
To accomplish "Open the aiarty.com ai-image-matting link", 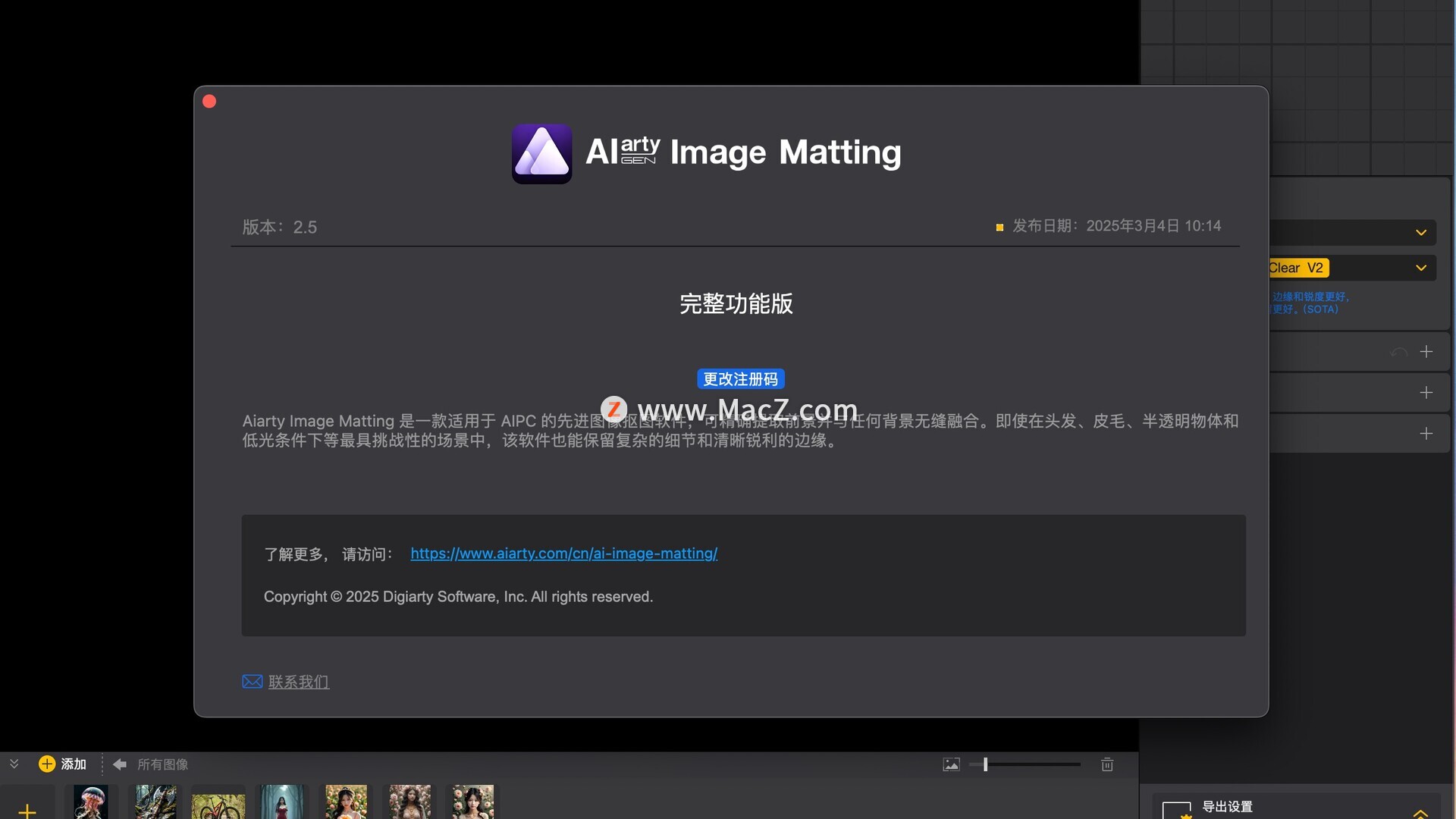I will point(564,554).
